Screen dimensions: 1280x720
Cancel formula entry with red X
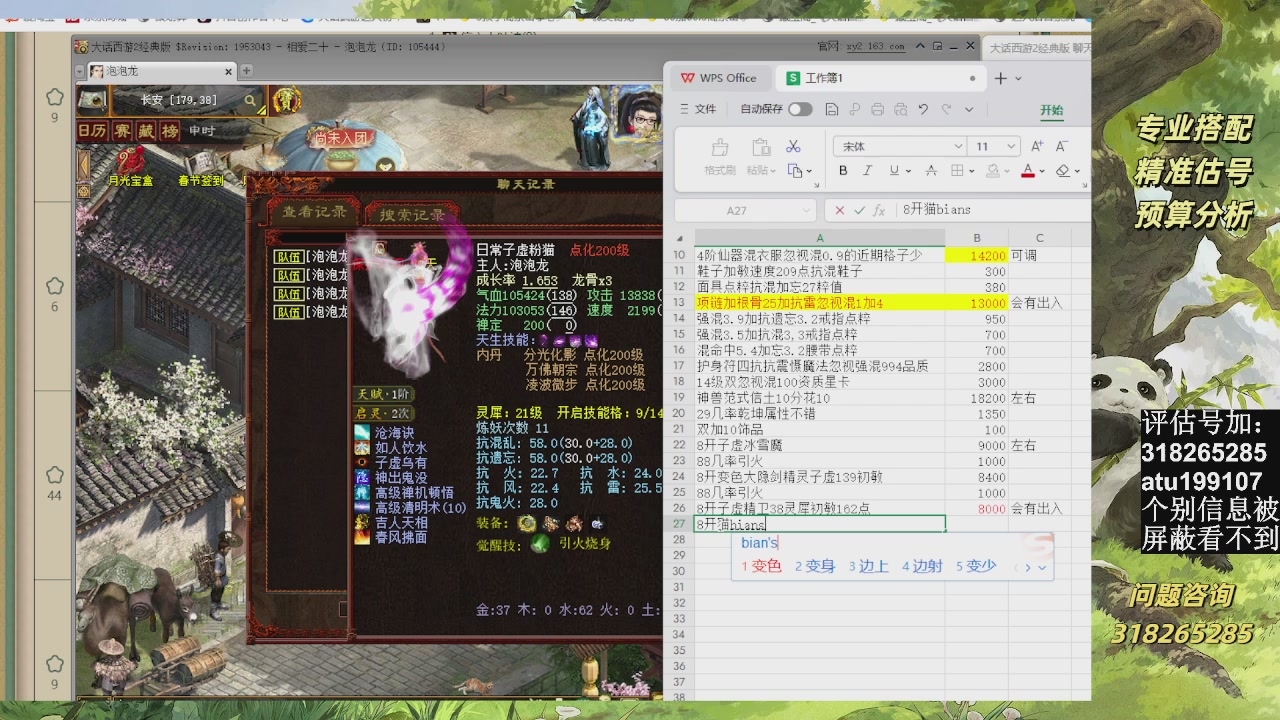point(839,210)
